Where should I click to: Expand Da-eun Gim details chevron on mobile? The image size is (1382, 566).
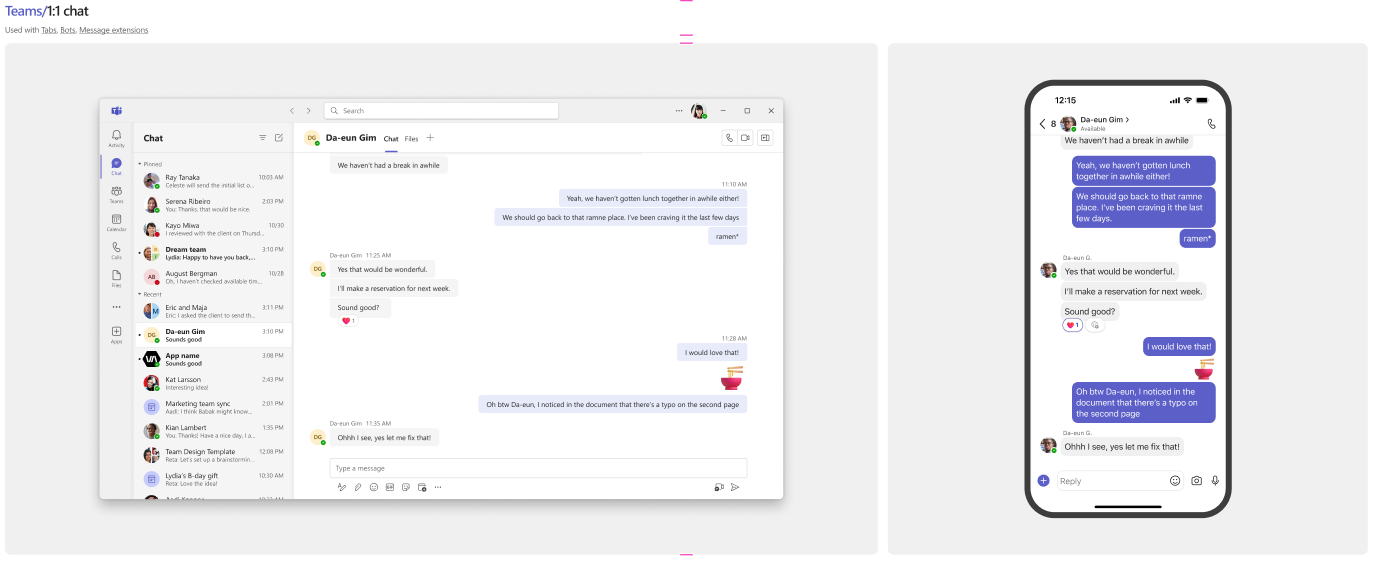coord(1128,120)
